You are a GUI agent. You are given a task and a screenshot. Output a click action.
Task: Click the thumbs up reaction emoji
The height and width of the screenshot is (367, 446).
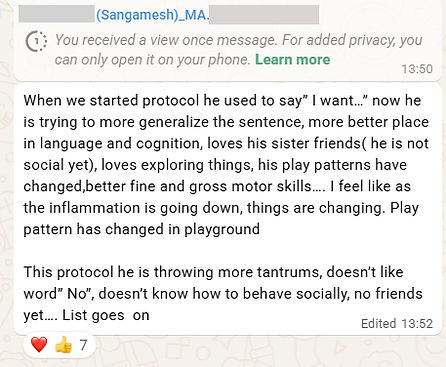point(63,344)
